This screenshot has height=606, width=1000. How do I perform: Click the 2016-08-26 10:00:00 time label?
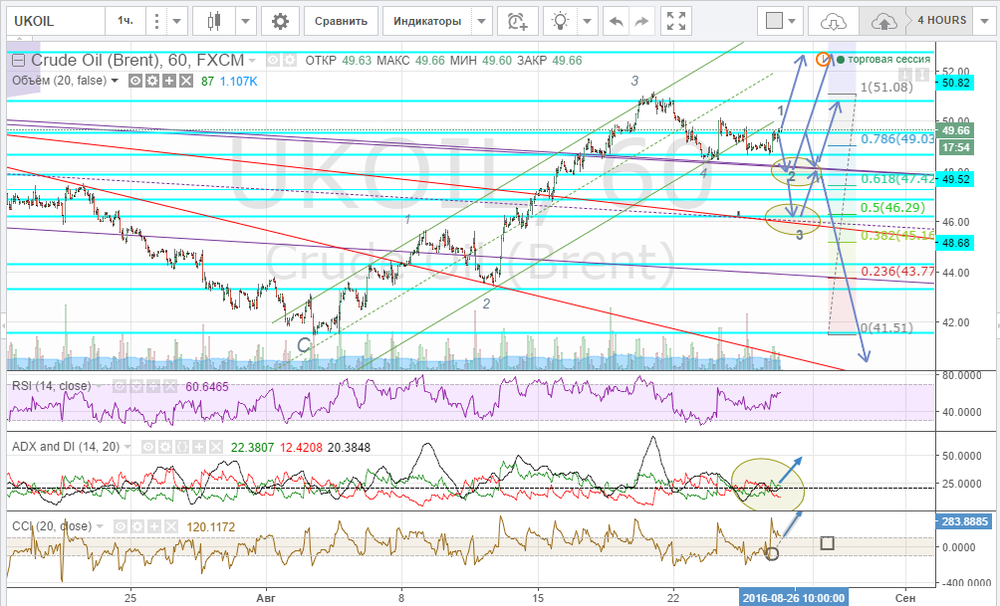pos(794,598)
